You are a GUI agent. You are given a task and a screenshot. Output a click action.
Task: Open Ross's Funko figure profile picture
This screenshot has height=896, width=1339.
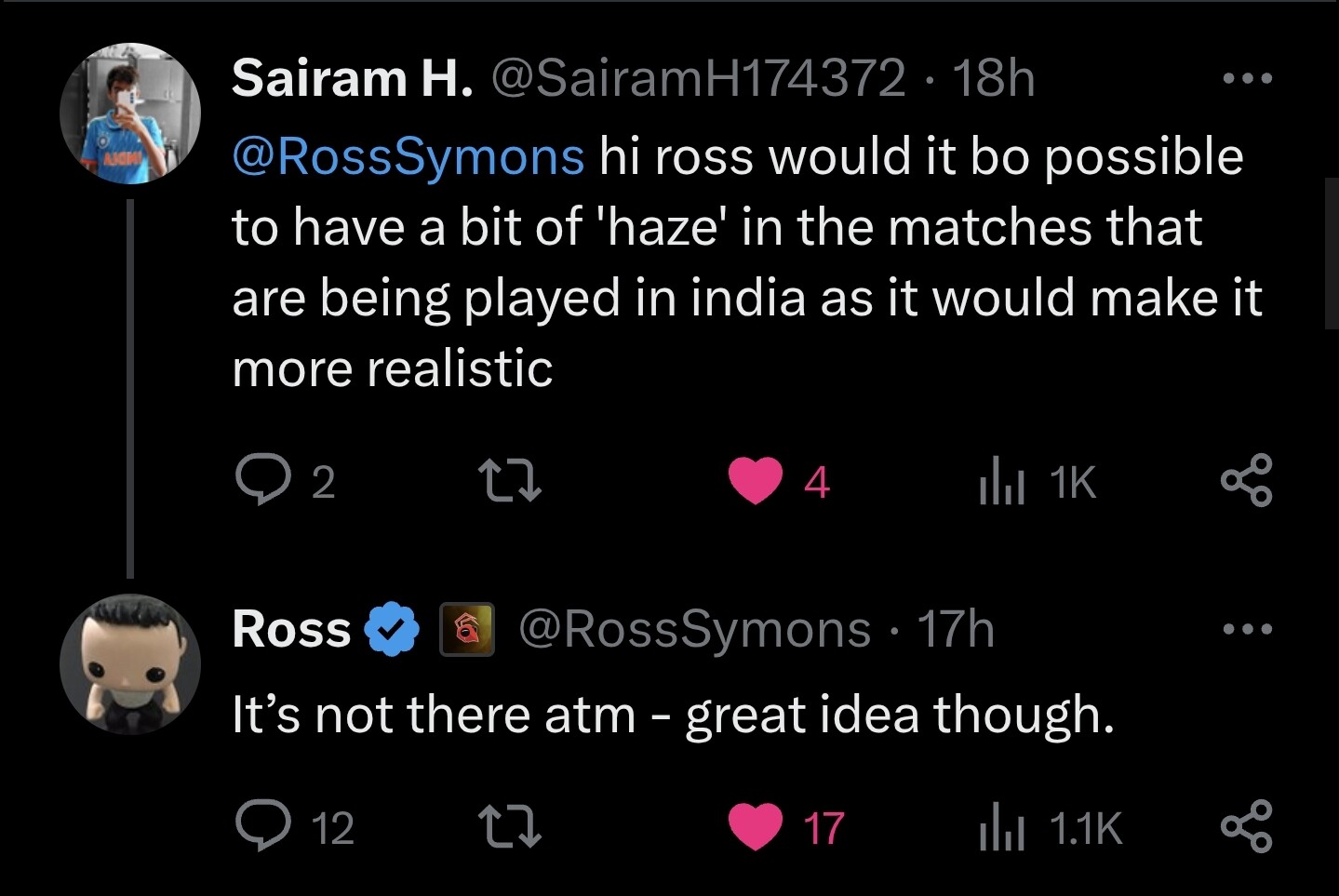pos(130,664)
